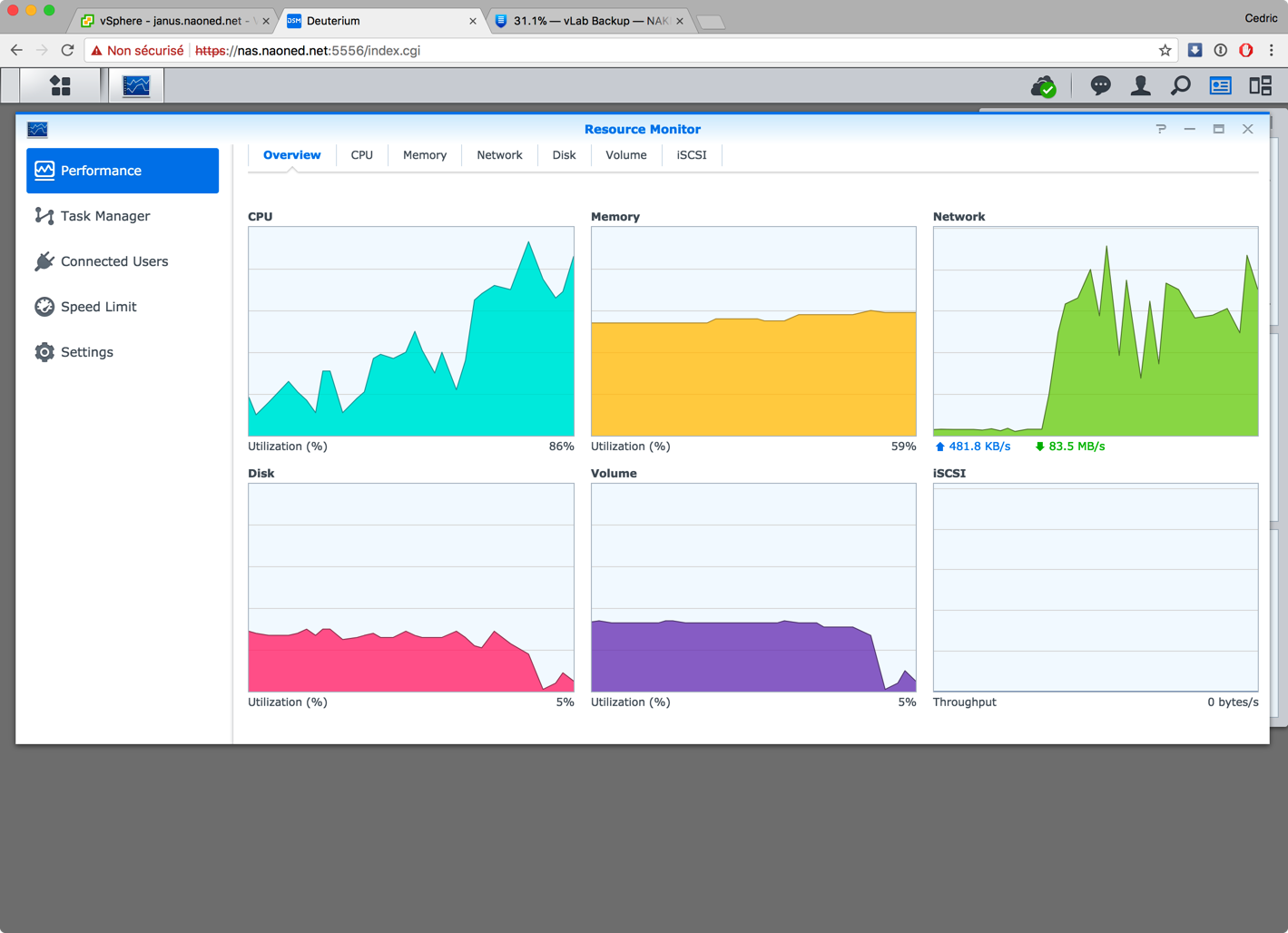Open Settings in Resource Monitor sidebar
The width and height of the screenshot is (1288, 933).
pyautogui.click(x=87, y=352)
